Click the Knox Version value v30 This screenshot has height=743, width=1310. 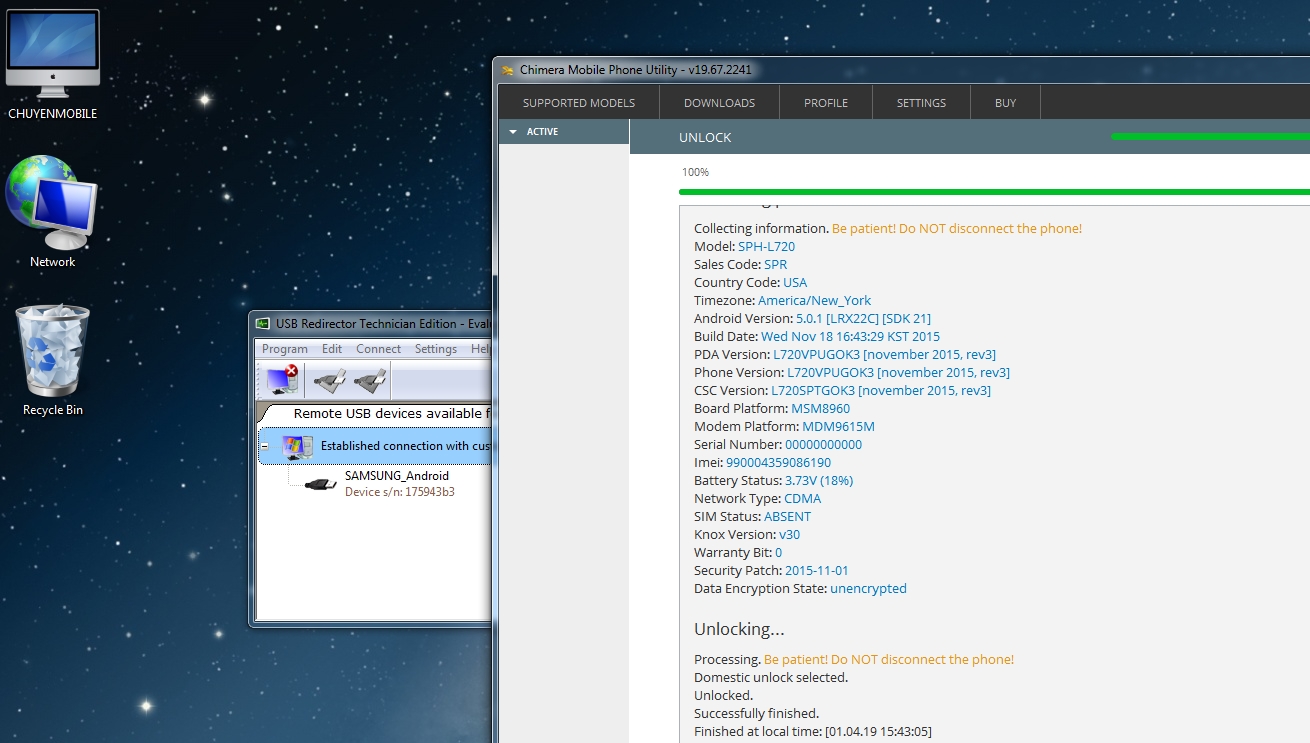(790, 534)
